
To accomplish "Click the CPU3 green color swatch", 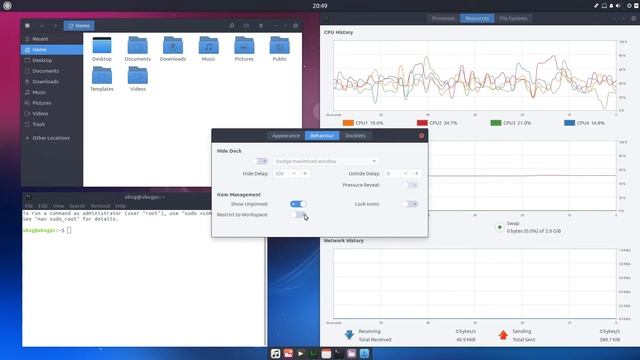I will click(x=496, y=123).
